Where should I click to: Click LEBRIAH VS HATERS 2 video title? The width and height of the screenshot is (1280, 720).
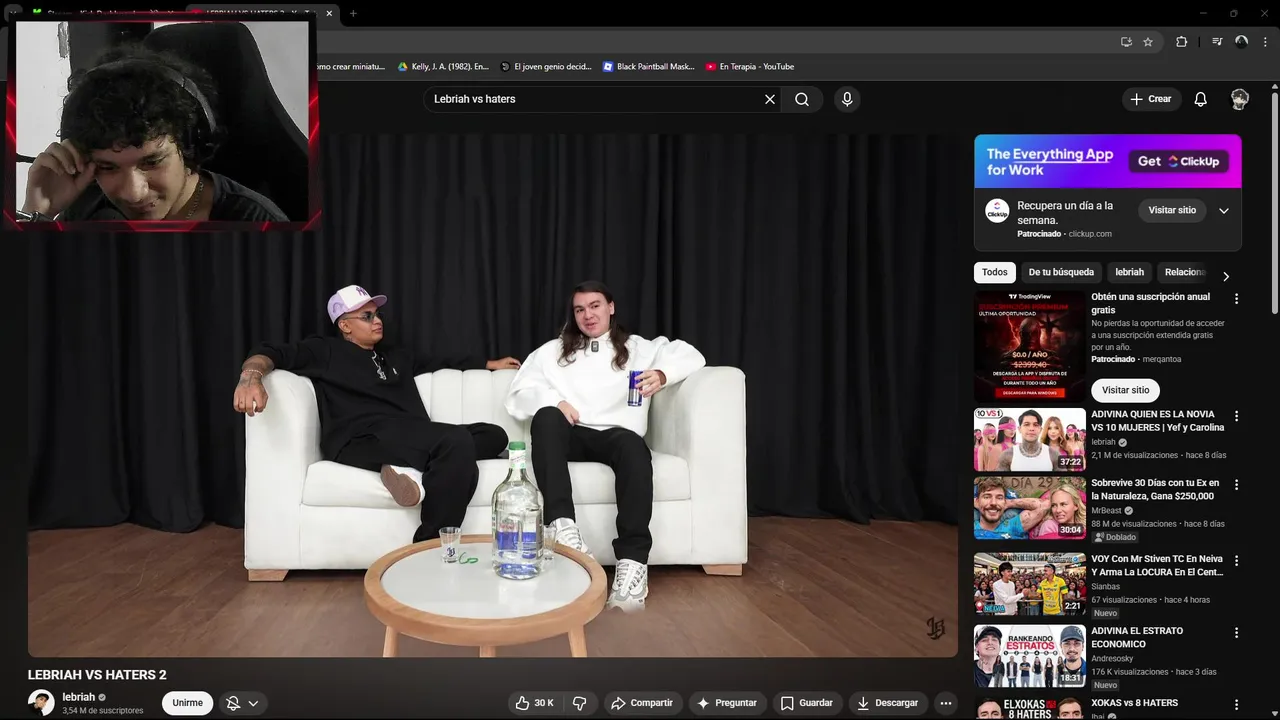(x=97, y=675)
